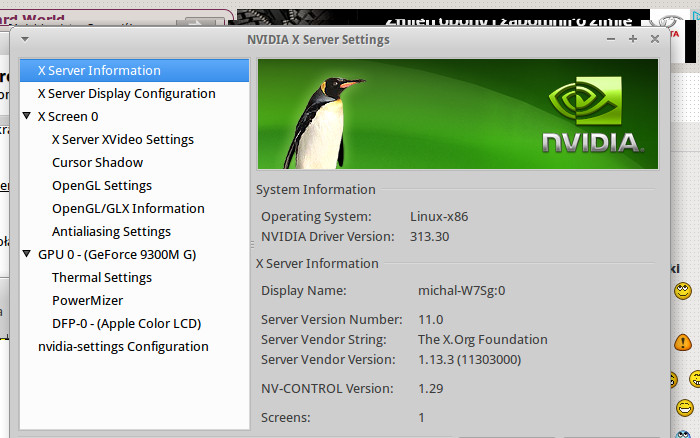Open Antialiasing Settings page
700x438 pixels.
pyautogui.click(x=111, y=232)
